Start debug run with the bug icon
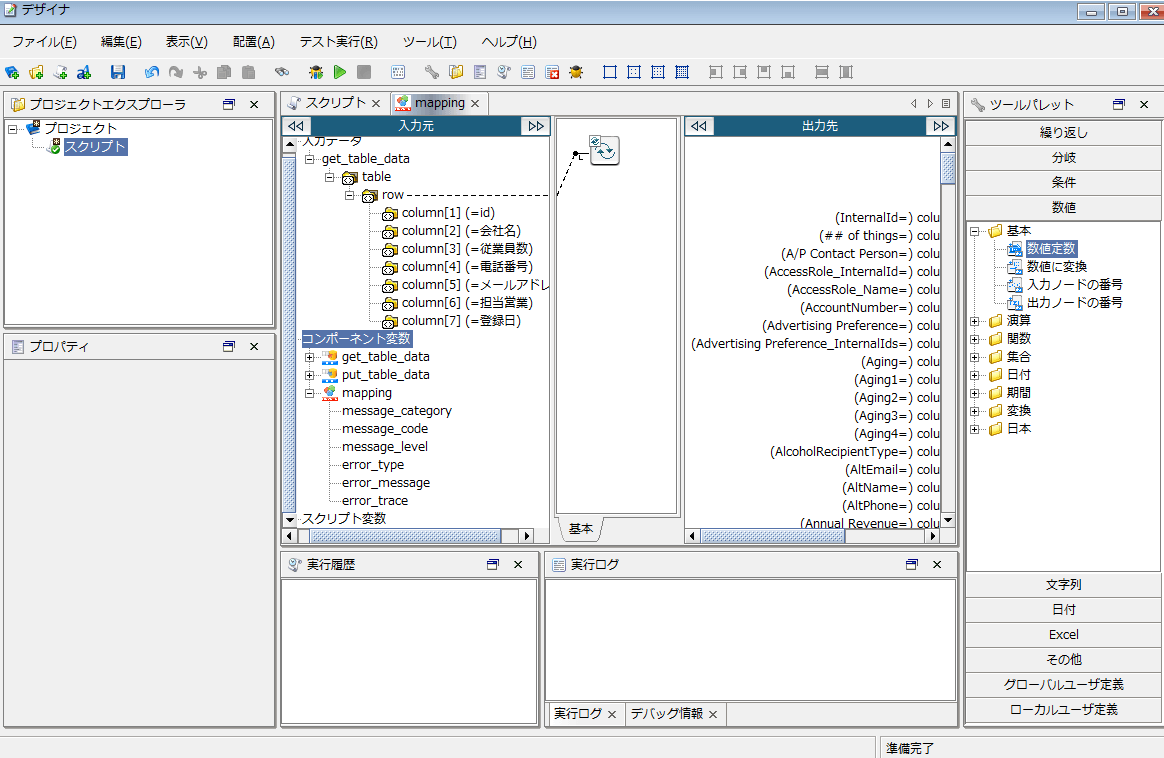Image resolution: width=1164 pixels, height=758 pixels. [316, 72]
